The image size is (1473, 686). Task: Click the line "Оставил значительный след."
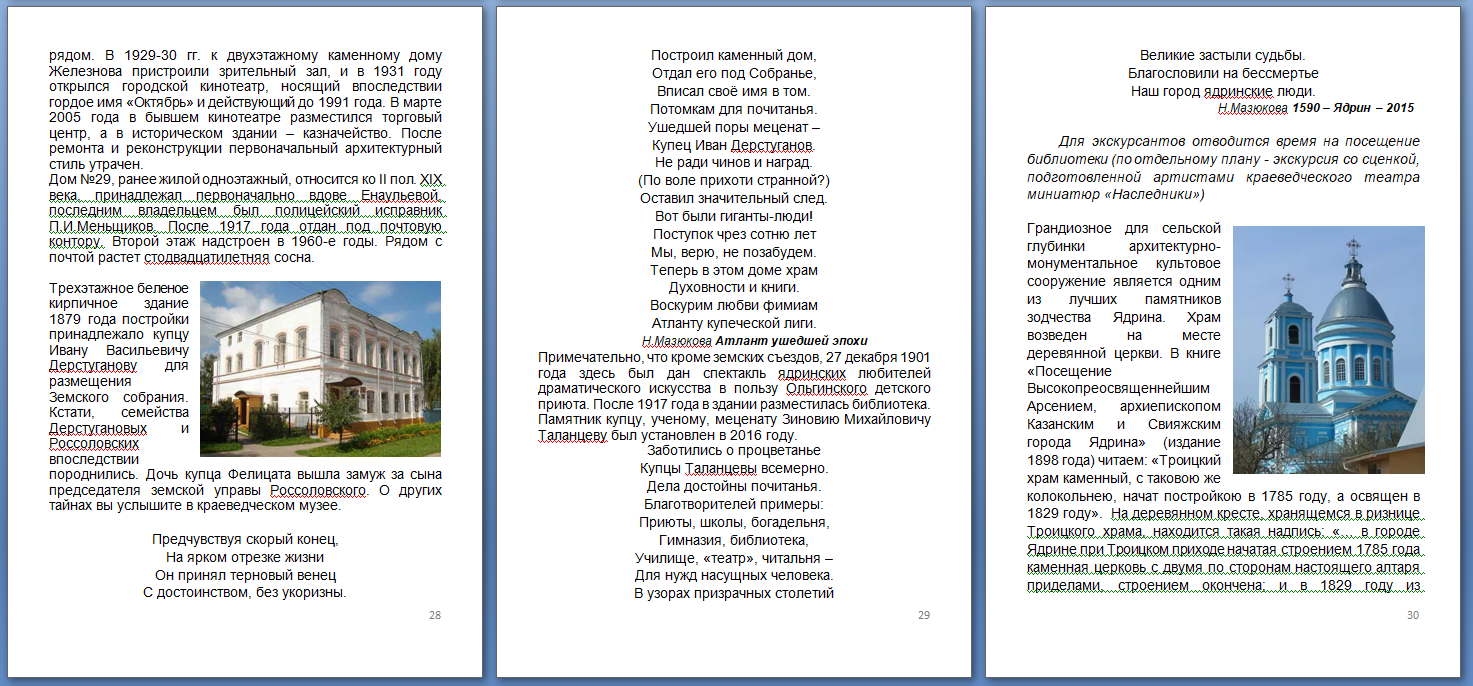734,198
